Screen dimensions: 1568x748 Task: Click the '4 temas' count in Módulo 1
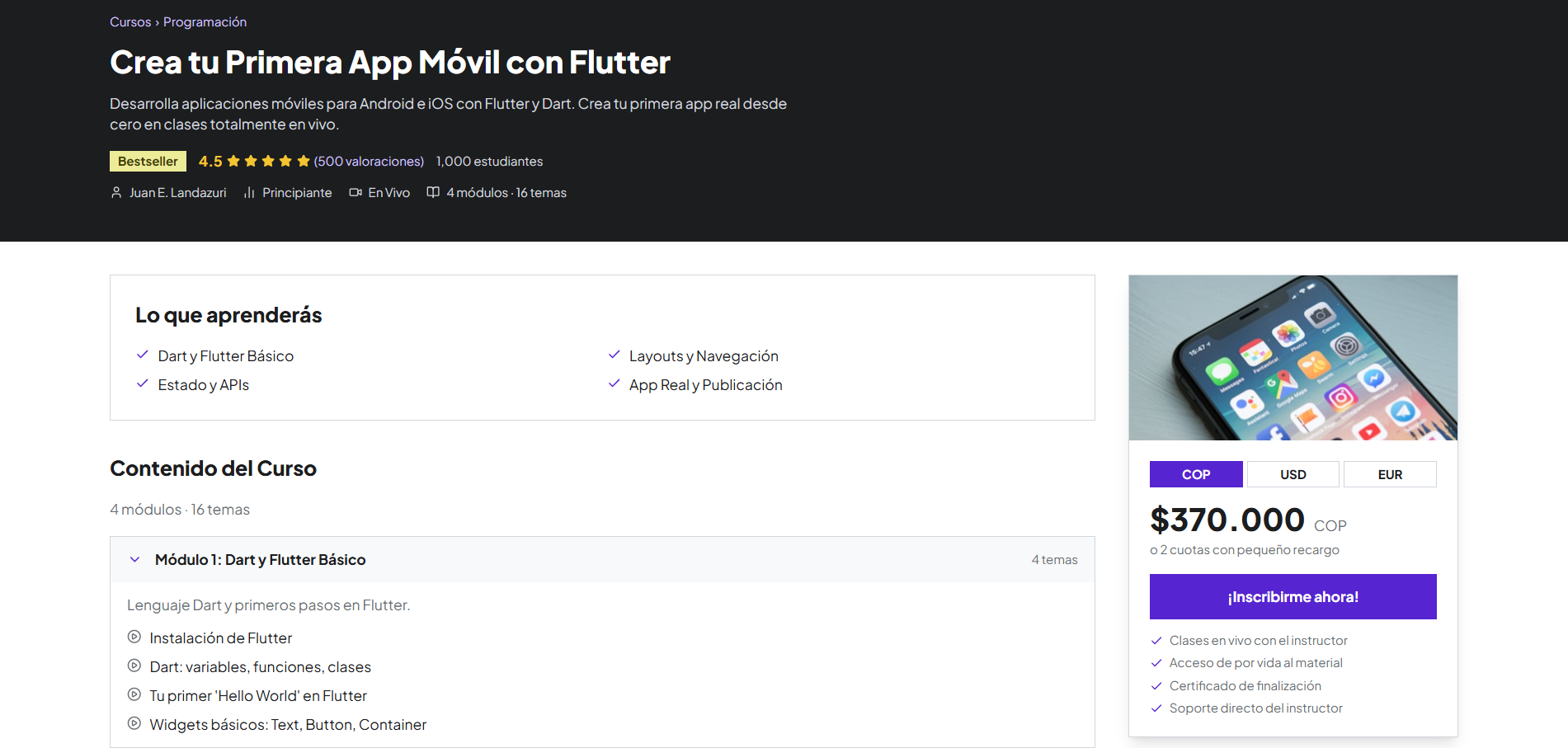[x=1054, y=560]
